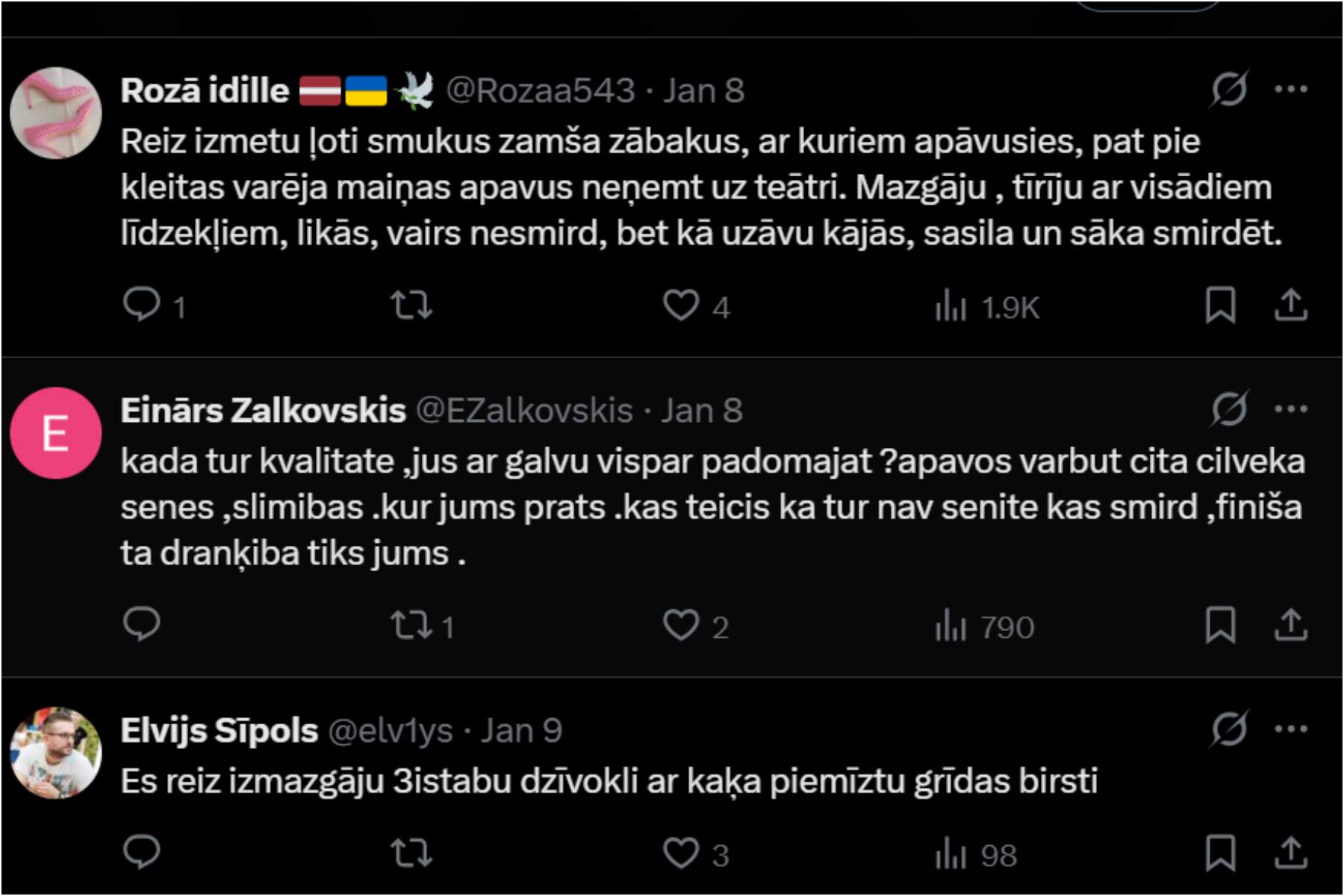Open Grok icon on Rozā idille's tweet
Image resolution: width=1344 pixels, height=896 pixels.
1228,90
